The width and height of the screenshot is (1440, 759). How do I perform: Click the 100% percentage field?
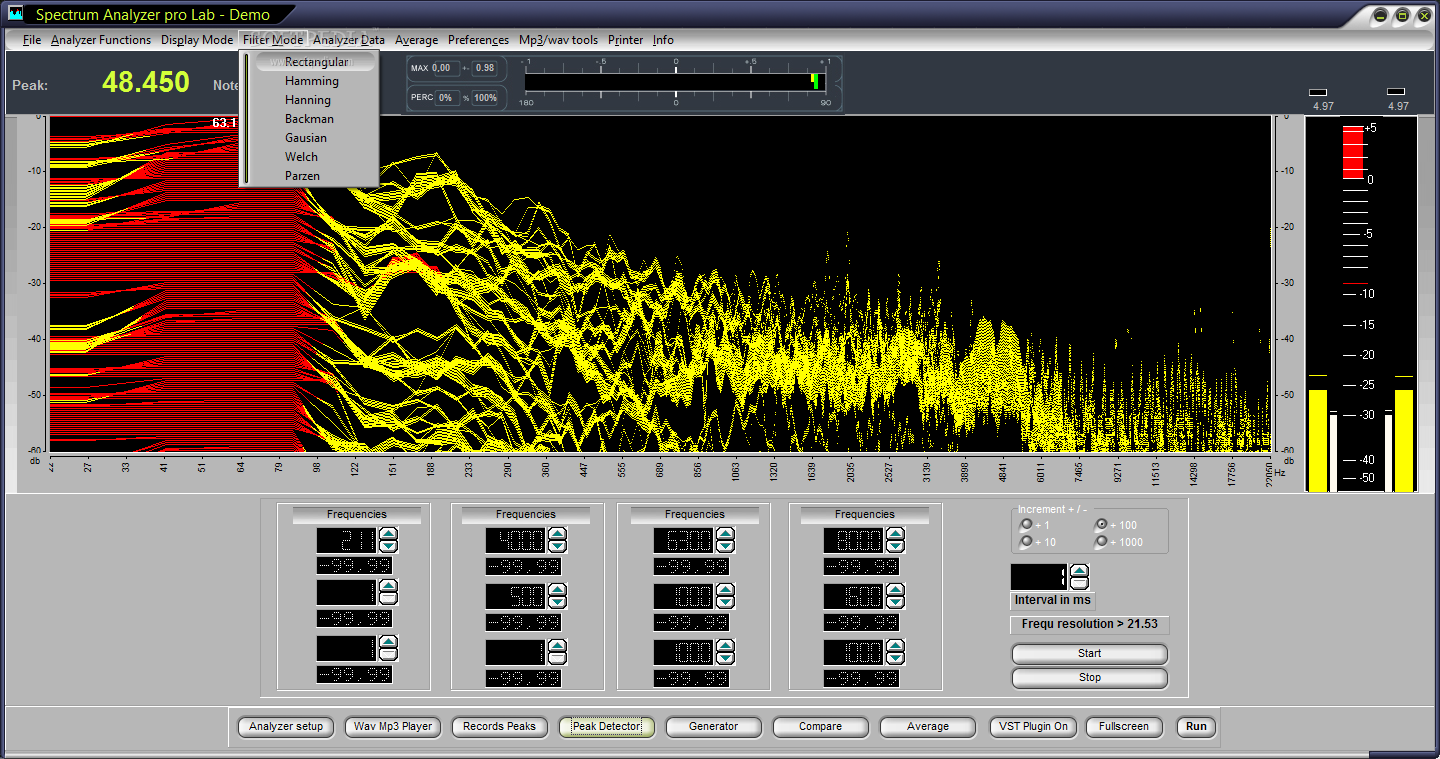pos(485,98)
